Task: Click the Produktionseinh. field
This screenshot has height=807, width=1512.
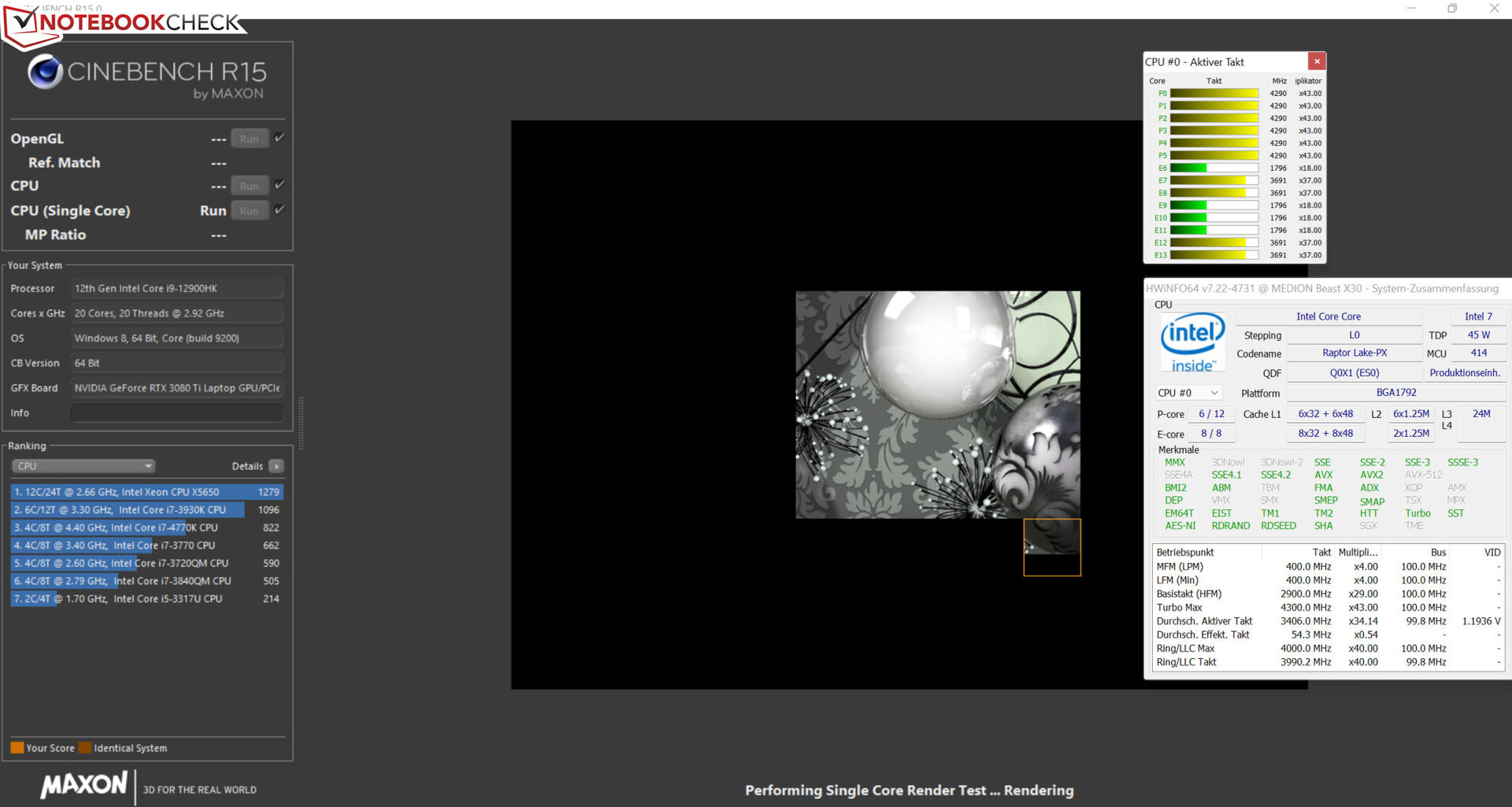Action: pos(1465,372)
